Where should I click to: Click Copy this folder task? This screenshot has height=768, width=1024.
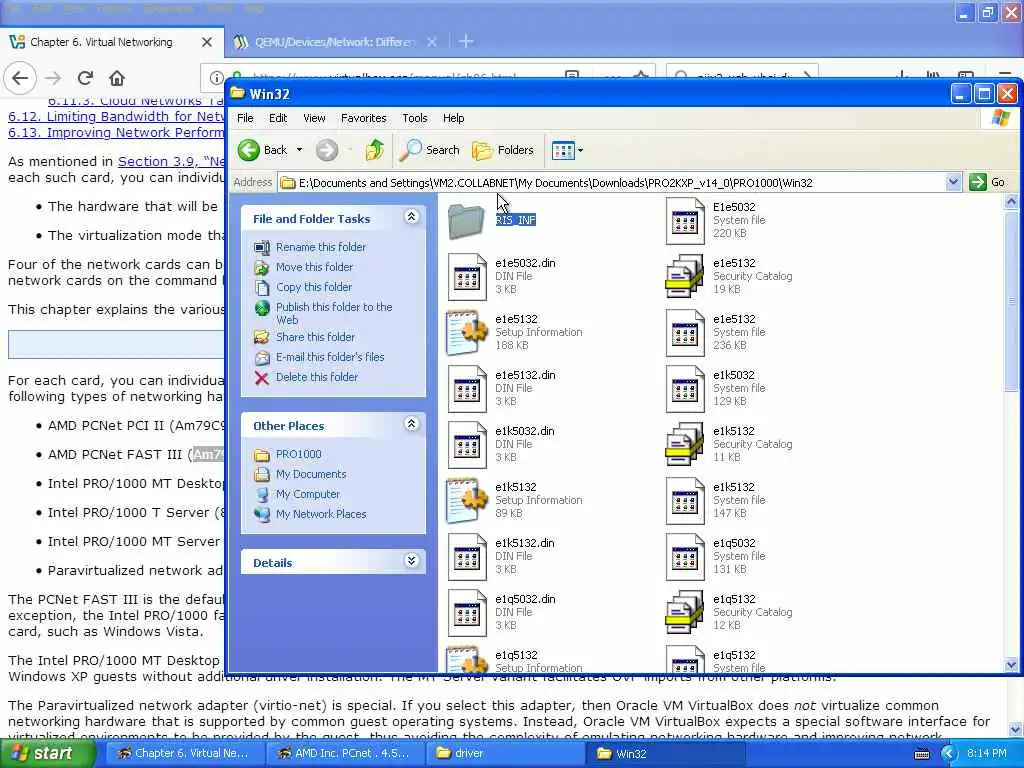(313, 287)
